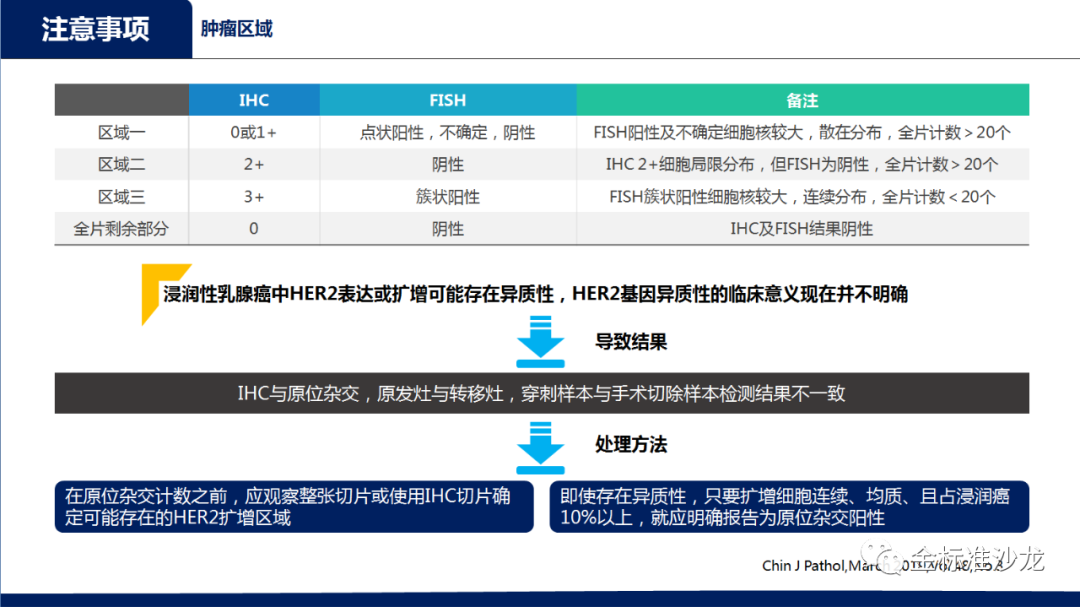Screen dimensions: 1080x607
Task: Select the 全片剩余部分 row label
Action: (121, 229)
